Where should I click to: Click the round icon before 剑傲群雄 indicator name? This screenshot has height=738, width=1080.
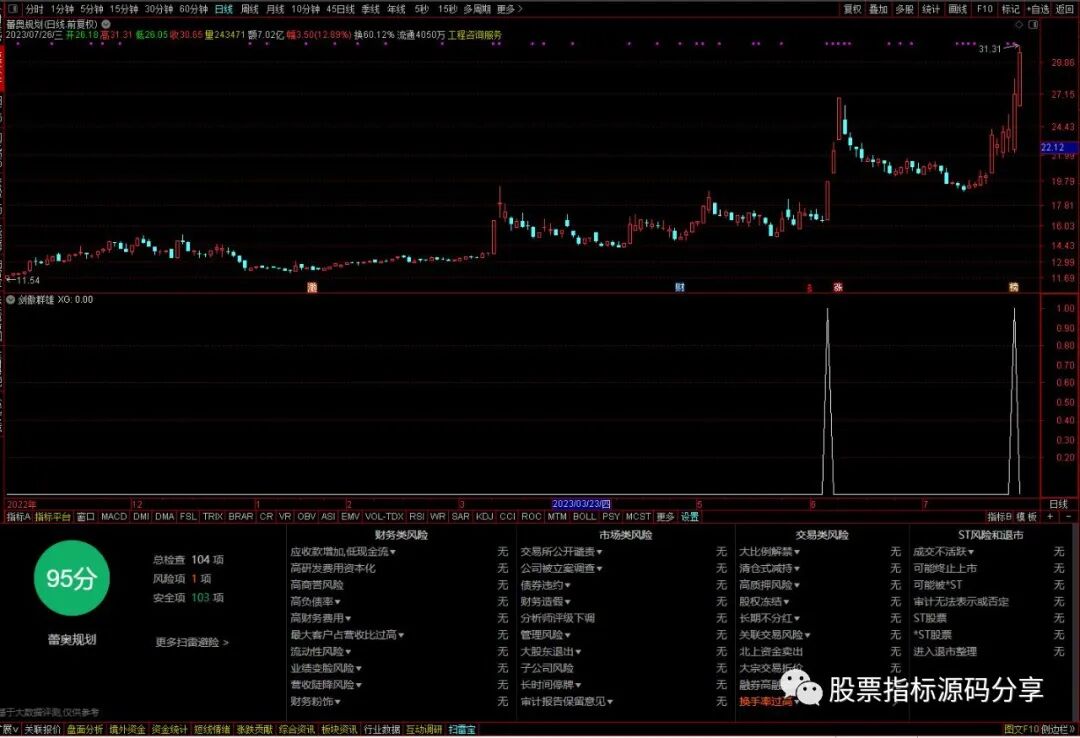coord(10,300)
